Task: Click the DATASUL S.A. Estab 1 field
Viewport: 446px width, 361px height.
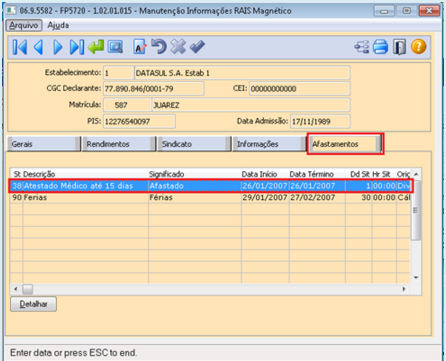Action: [x=242, y=73]
